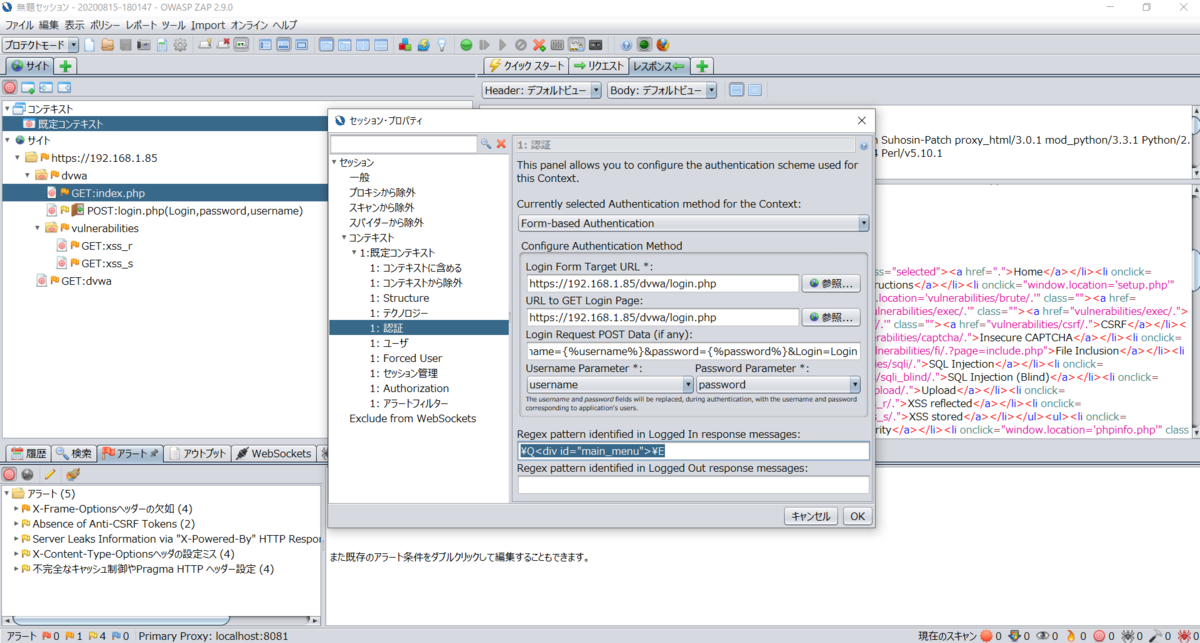Screen dimensions: 1200x643
Task: Click the search icon in session properties
Action: (486, 144)
